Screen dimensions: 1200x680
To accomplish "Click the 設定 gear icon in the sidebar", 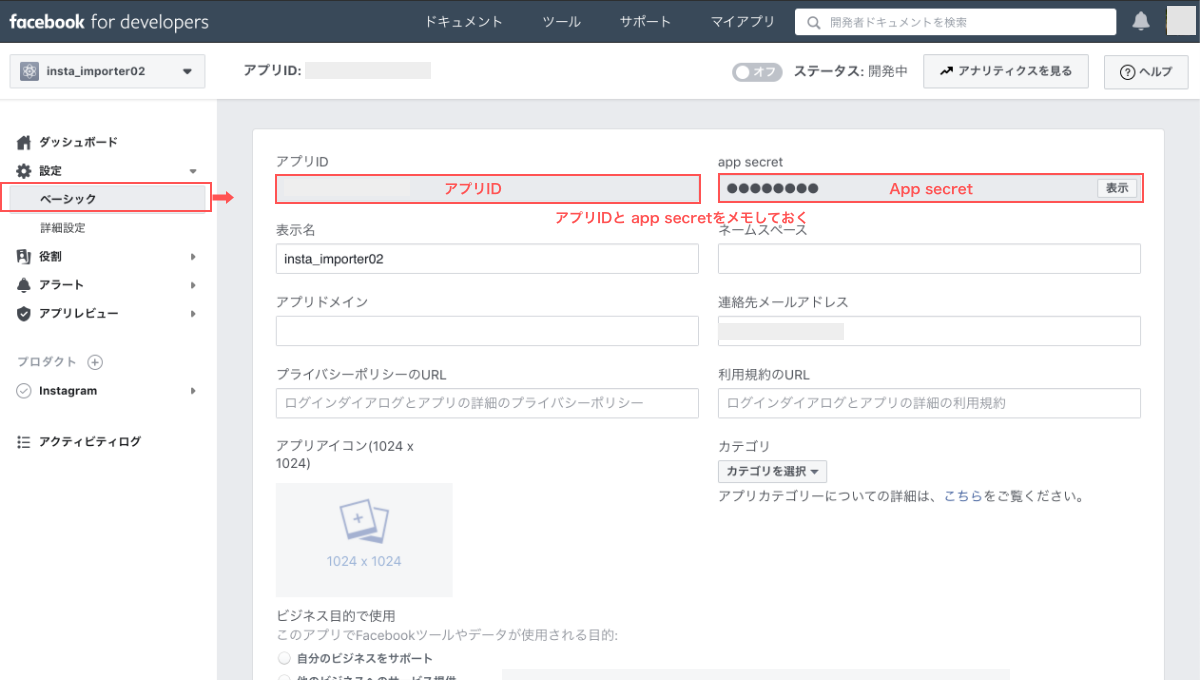I will point(24,170).
